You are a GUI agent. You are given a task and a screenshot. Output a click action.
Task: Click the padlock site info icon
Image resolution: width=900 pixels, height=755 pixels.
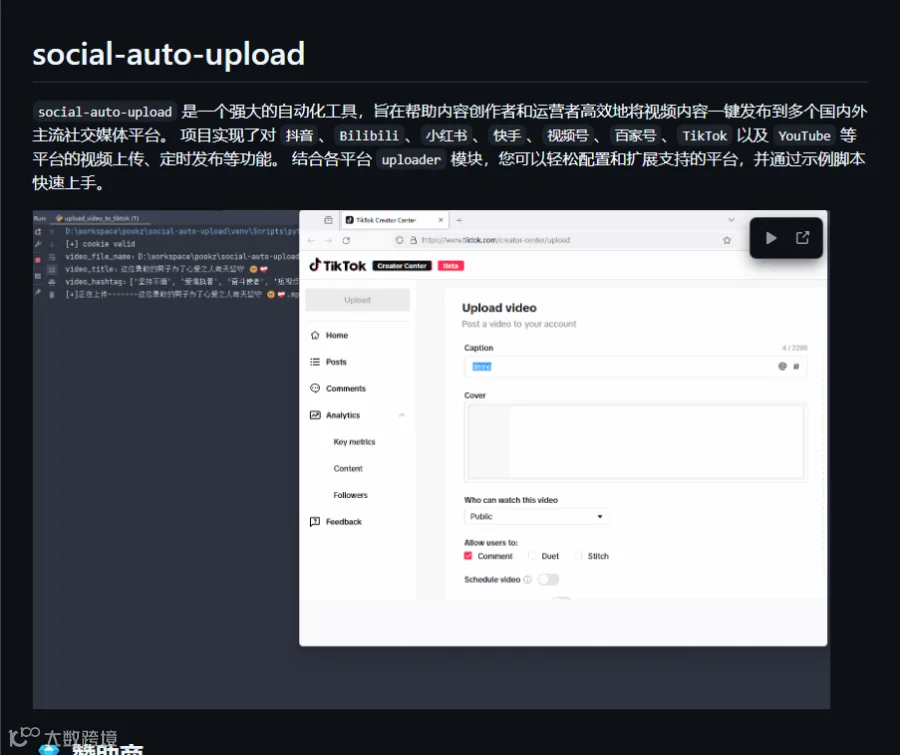tap(413, 240)
